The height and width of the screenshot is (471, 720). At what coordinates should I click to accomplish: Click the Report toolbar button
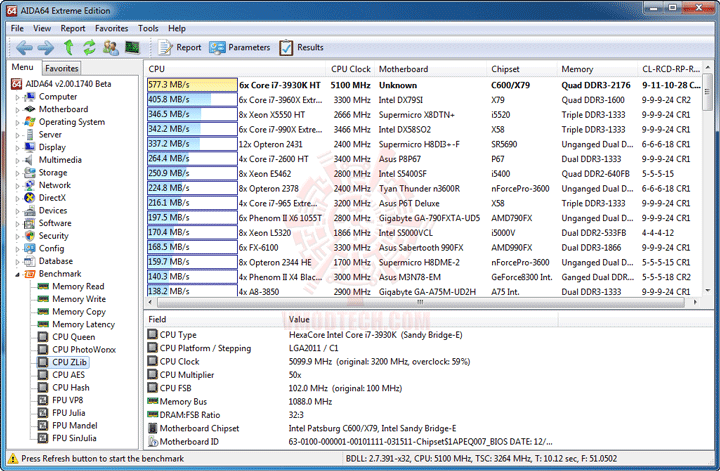180,47
